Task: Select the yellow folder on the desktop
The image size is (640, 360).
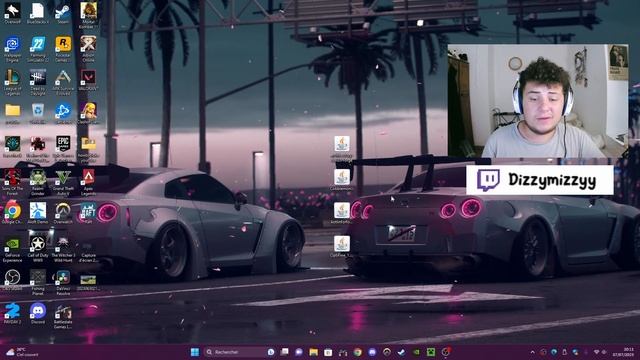Action: [x=12, y=113]
